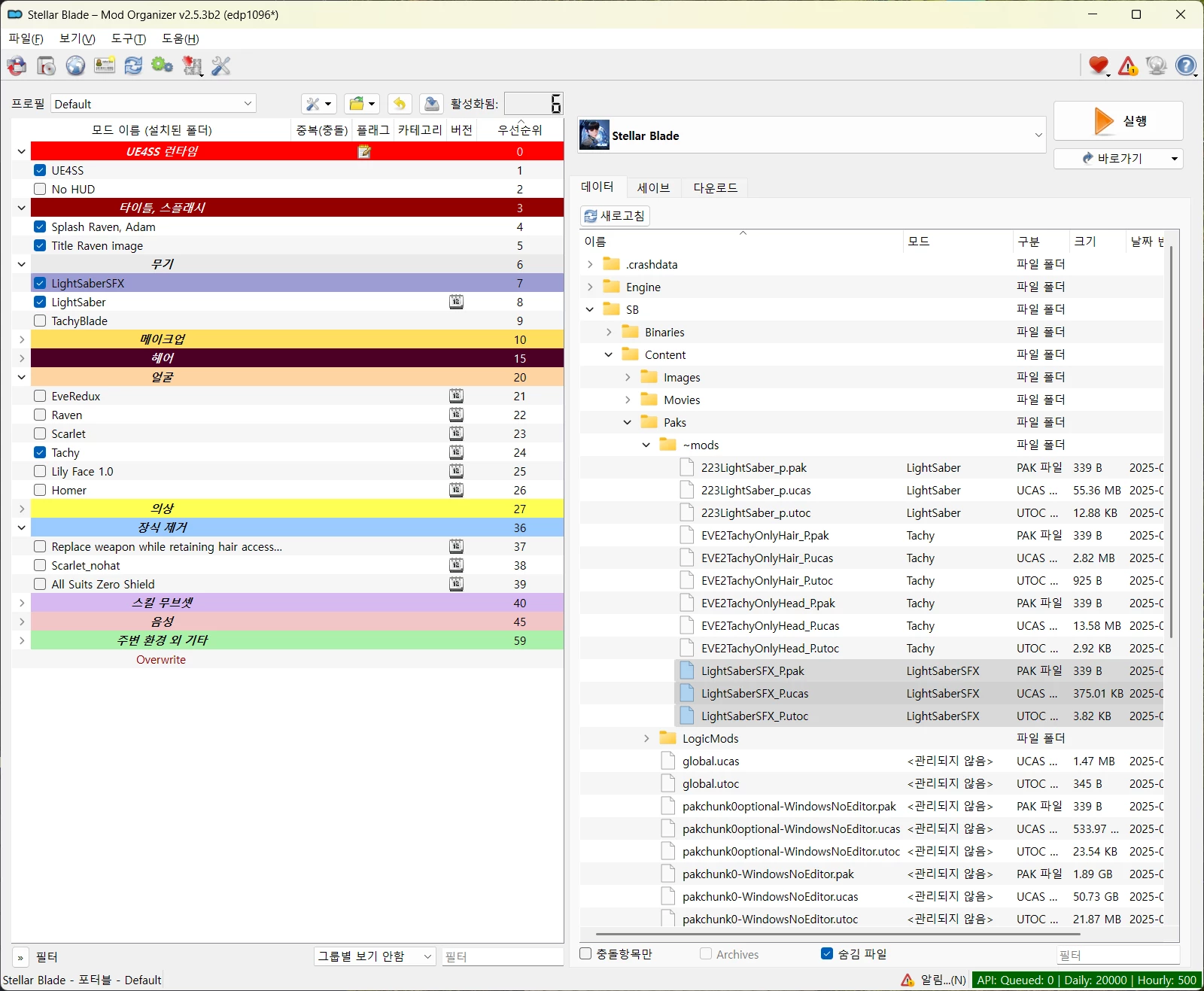Open the 프로필 Default dropdown
The image size is (1204, 991).
tap(154, 104)
